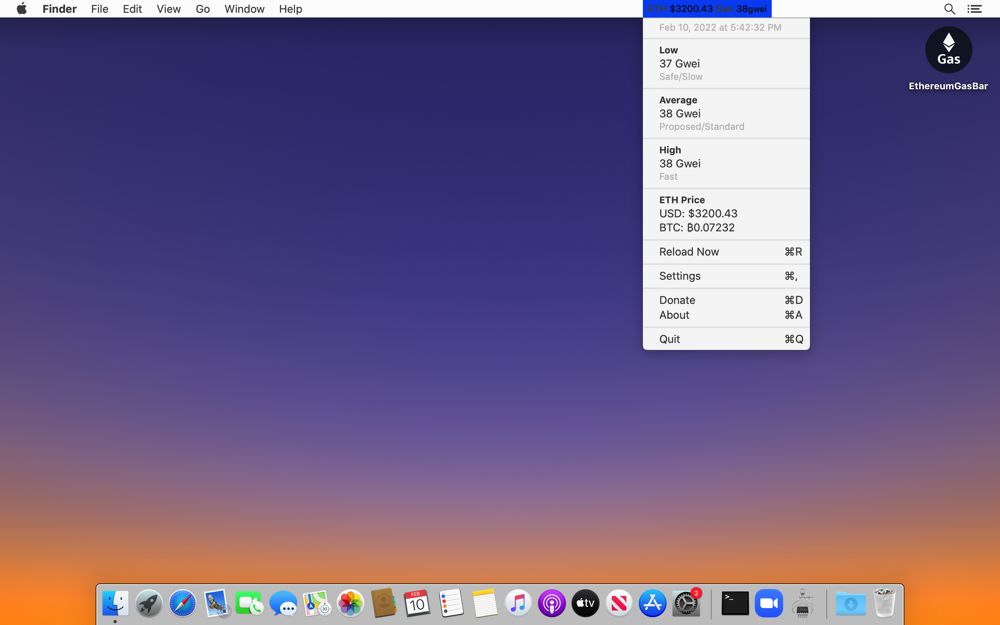
Task: Open EthereumGasBar app icon in dock
Action: pos(802,603)
